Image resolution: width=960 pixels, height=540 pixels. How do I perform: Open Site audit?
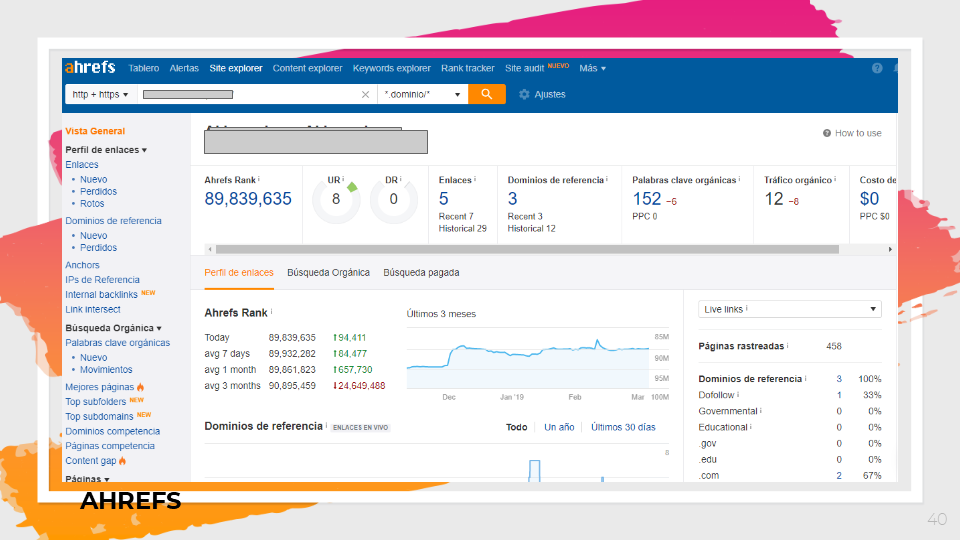click(524, 68)
